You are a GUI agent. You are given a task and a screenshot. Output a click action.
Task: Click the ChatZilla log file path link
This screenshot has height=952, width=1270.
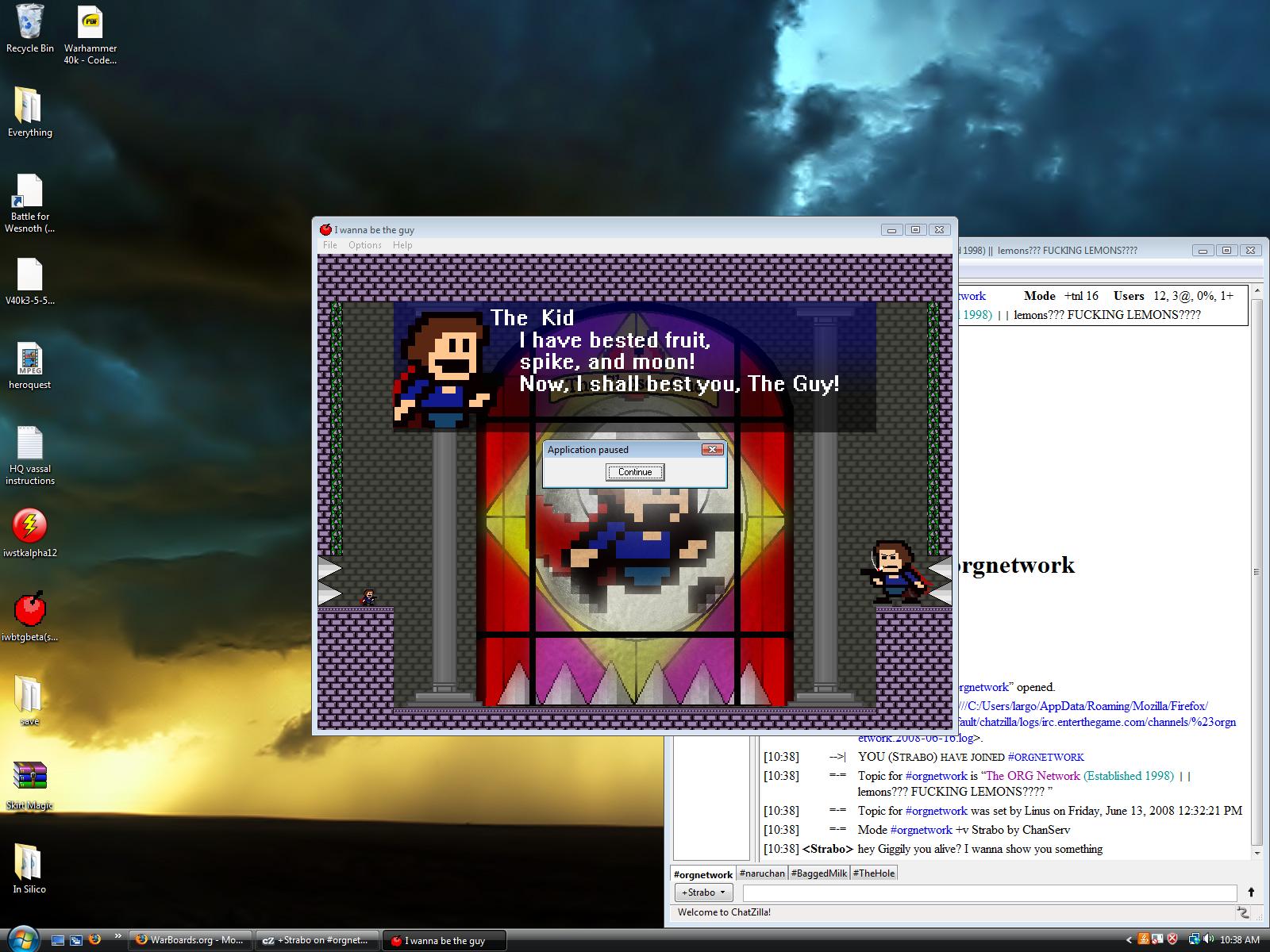point(1097,722)
